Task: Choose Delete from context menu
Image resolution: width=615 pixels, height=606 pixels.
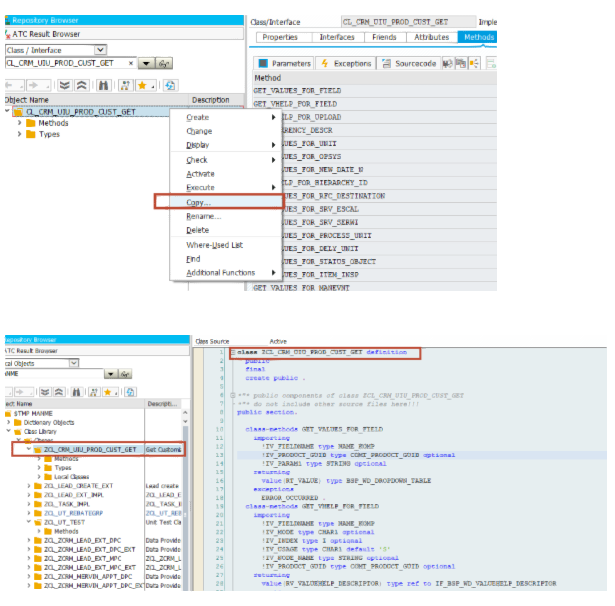Action: click(x=226, y=230)
